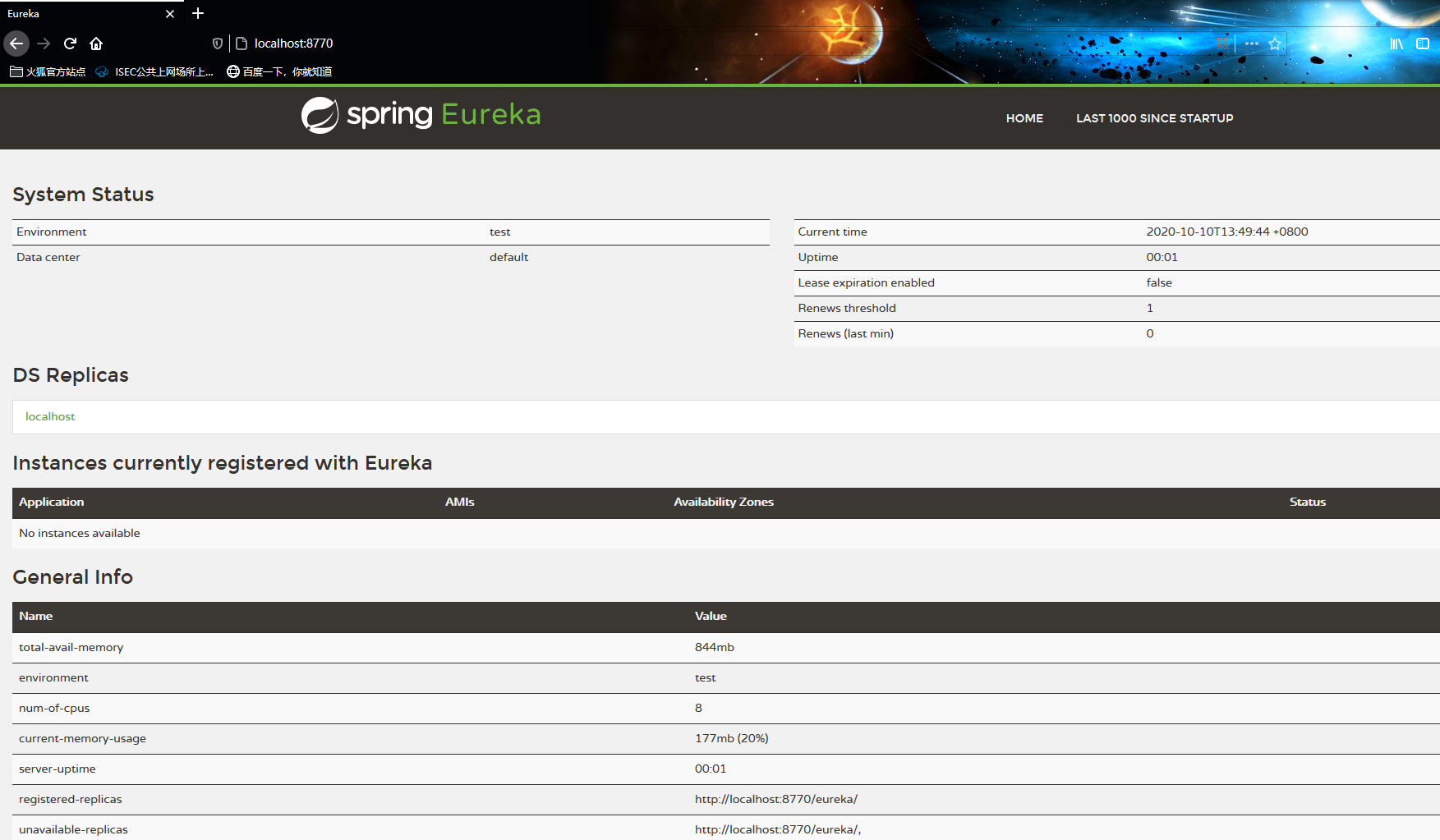Reload the current page
Viewport: 1440px width, 840px height.
tap(70, 44)
